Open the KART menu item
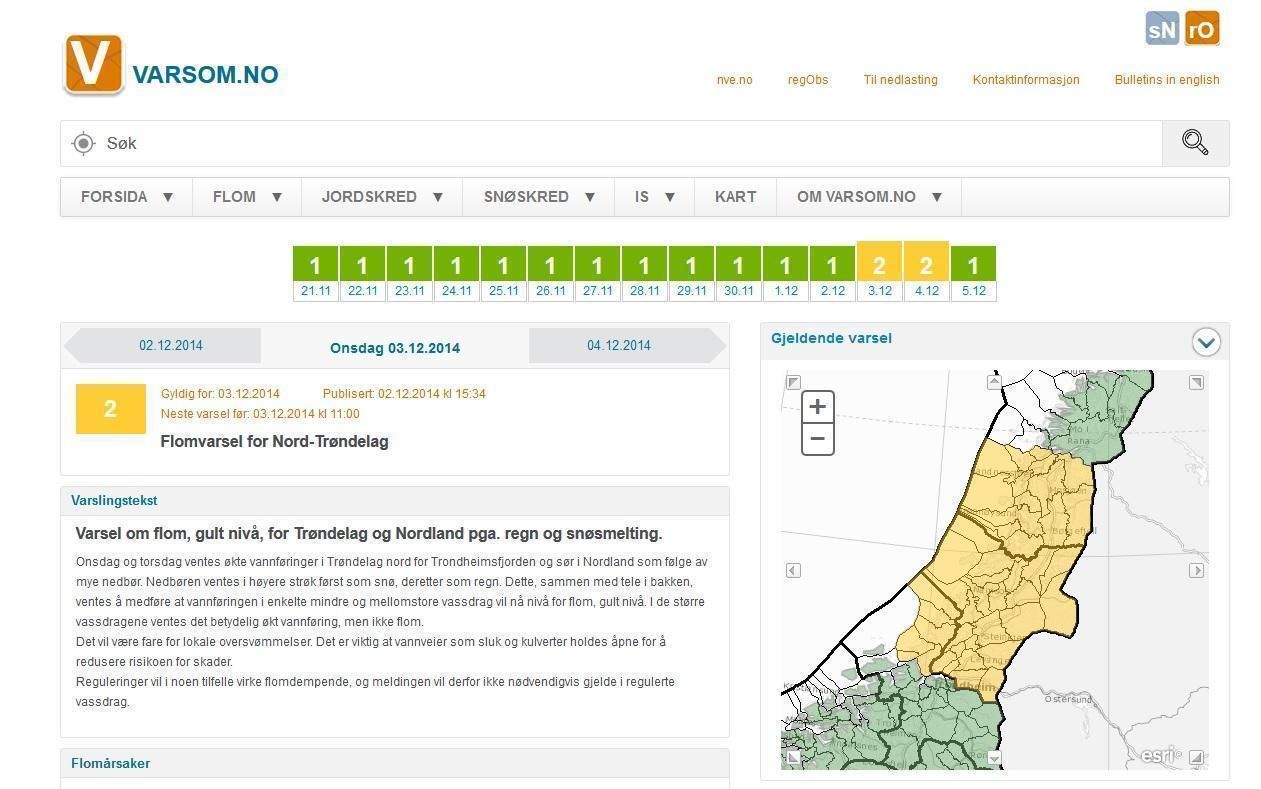Image resolution: width=1261 pixels, height=789 pixels. point(735,197)
